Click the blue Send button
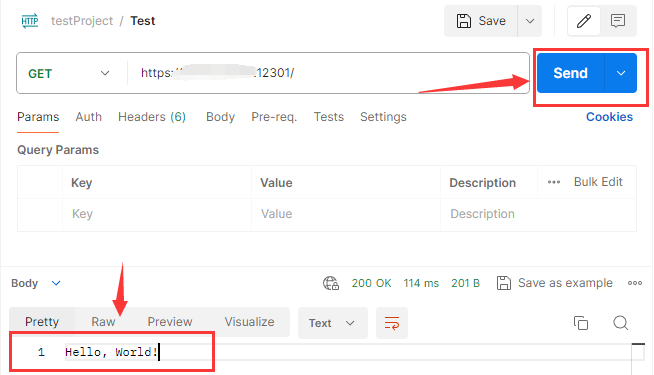654x375 pixels. click(570, 73)
